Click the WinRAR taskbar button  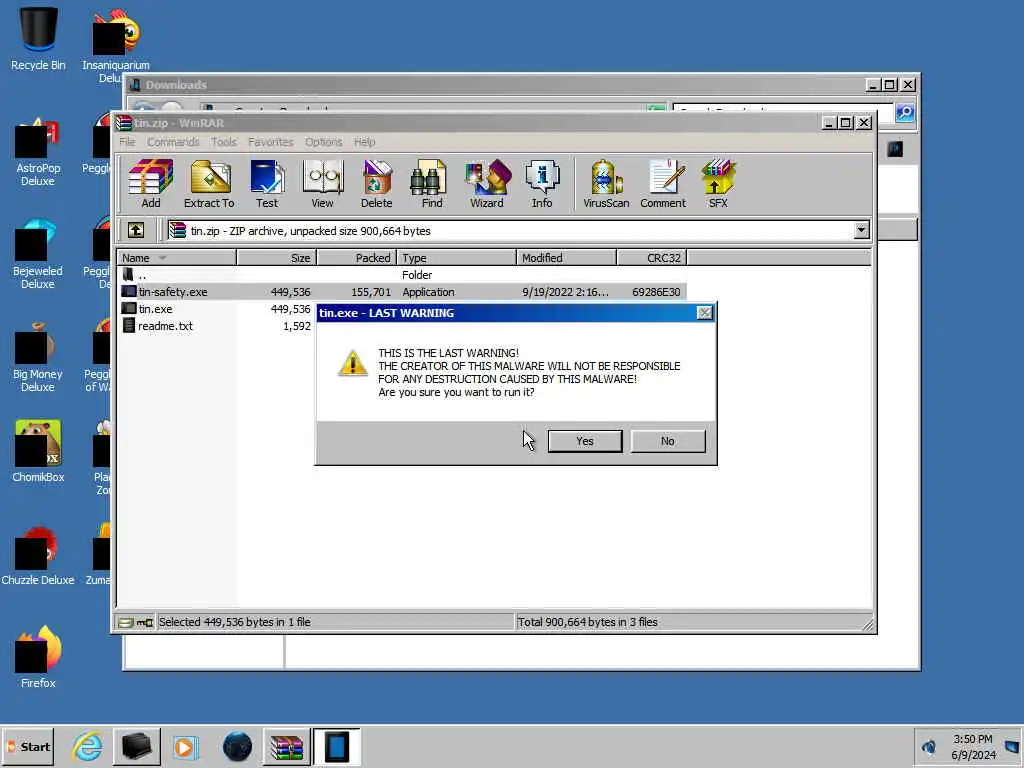click(287, 747)
